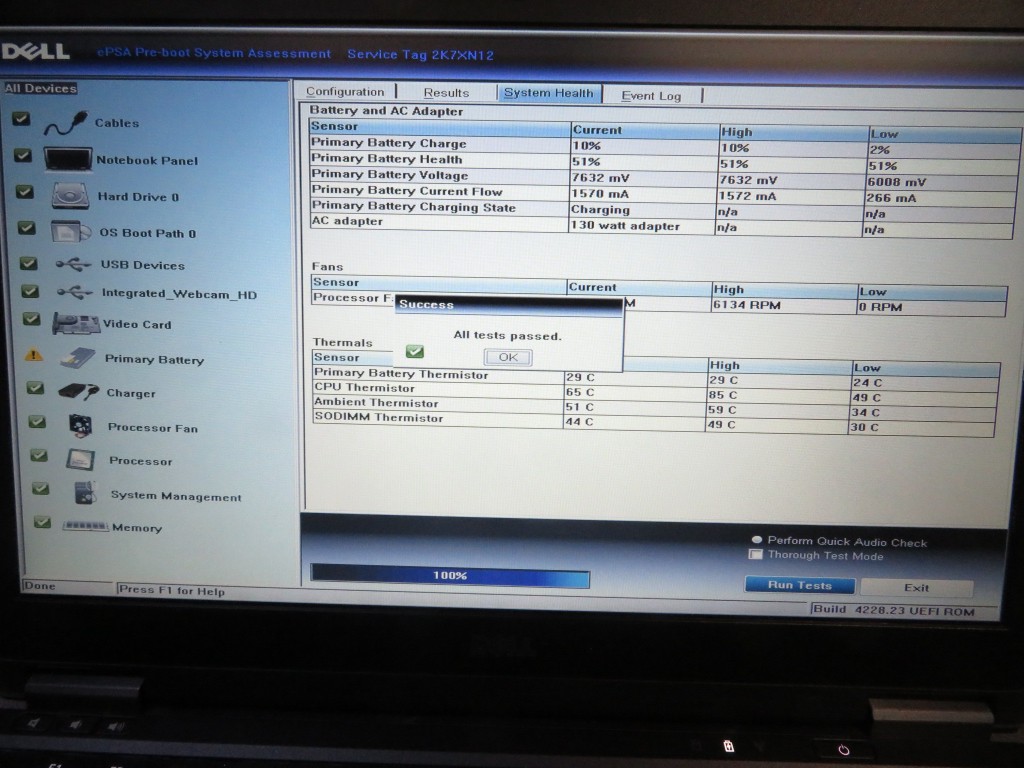Switch to the Event Log tab
Viewport: 1024px width, 768px height.
[651, 96]
